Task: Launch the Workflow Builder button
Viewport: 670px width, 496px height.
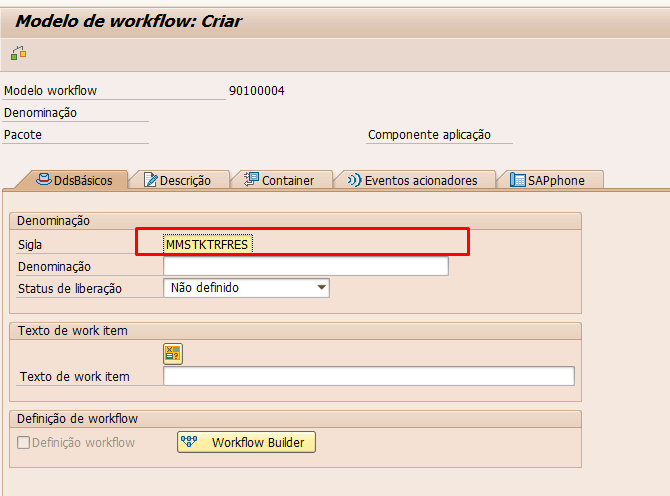Action: click(247, 442)
